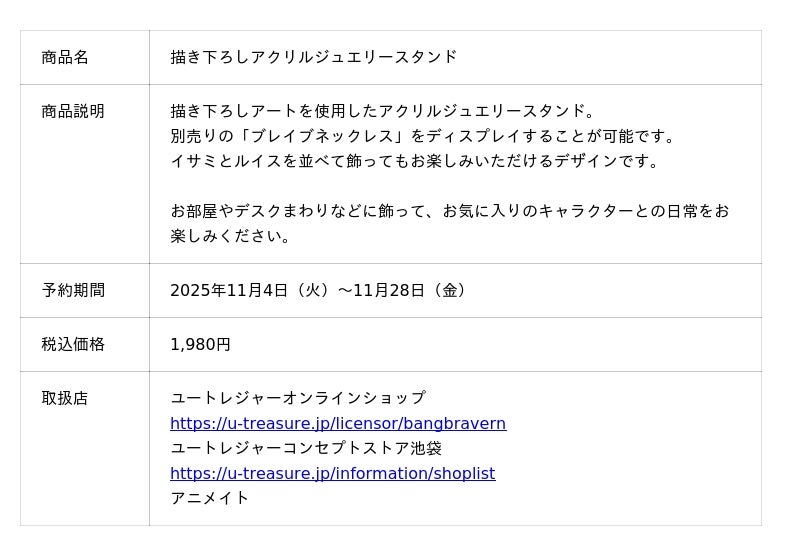Viewport: 800px width, 556px height.
Task: Click the 商品名 row header
Action: coord(65,58)
